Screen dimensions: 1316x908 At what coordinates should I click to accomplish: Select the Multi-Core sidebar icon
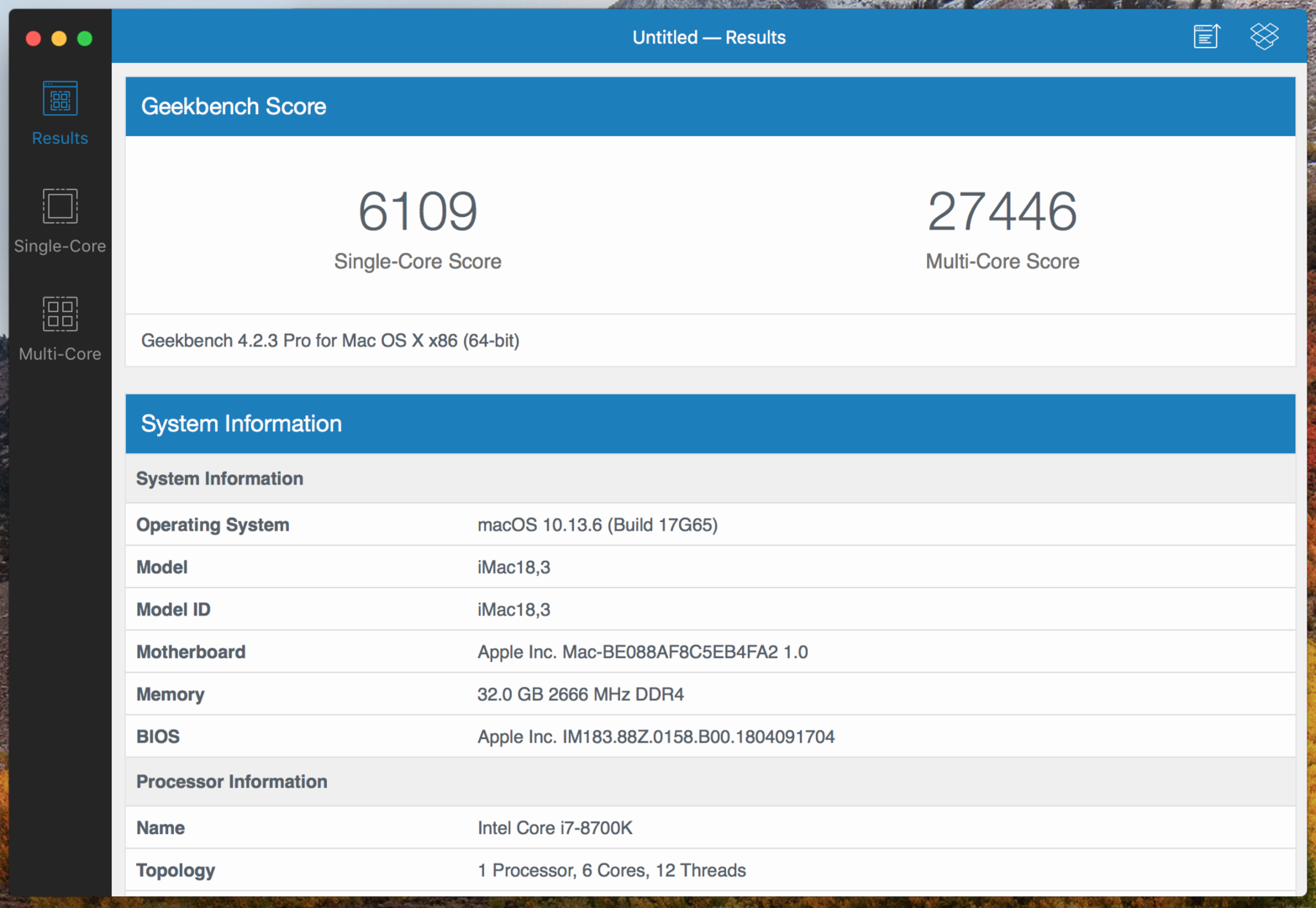(x=60, y=328)
